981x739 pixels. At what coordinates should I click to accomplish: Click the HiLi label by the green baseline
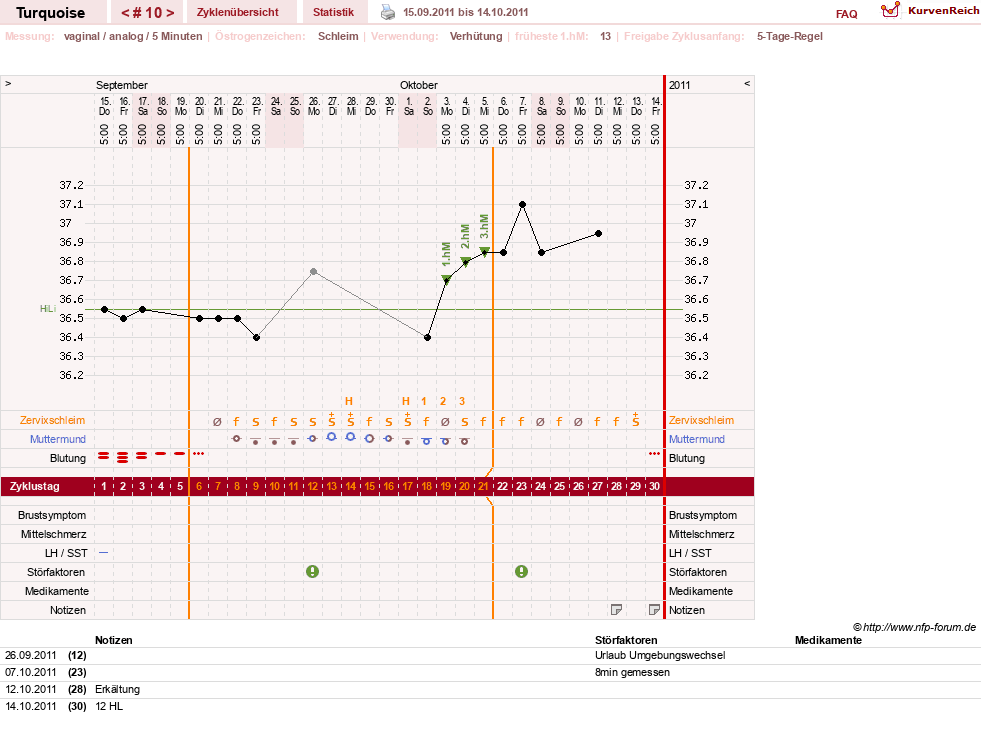48,308
